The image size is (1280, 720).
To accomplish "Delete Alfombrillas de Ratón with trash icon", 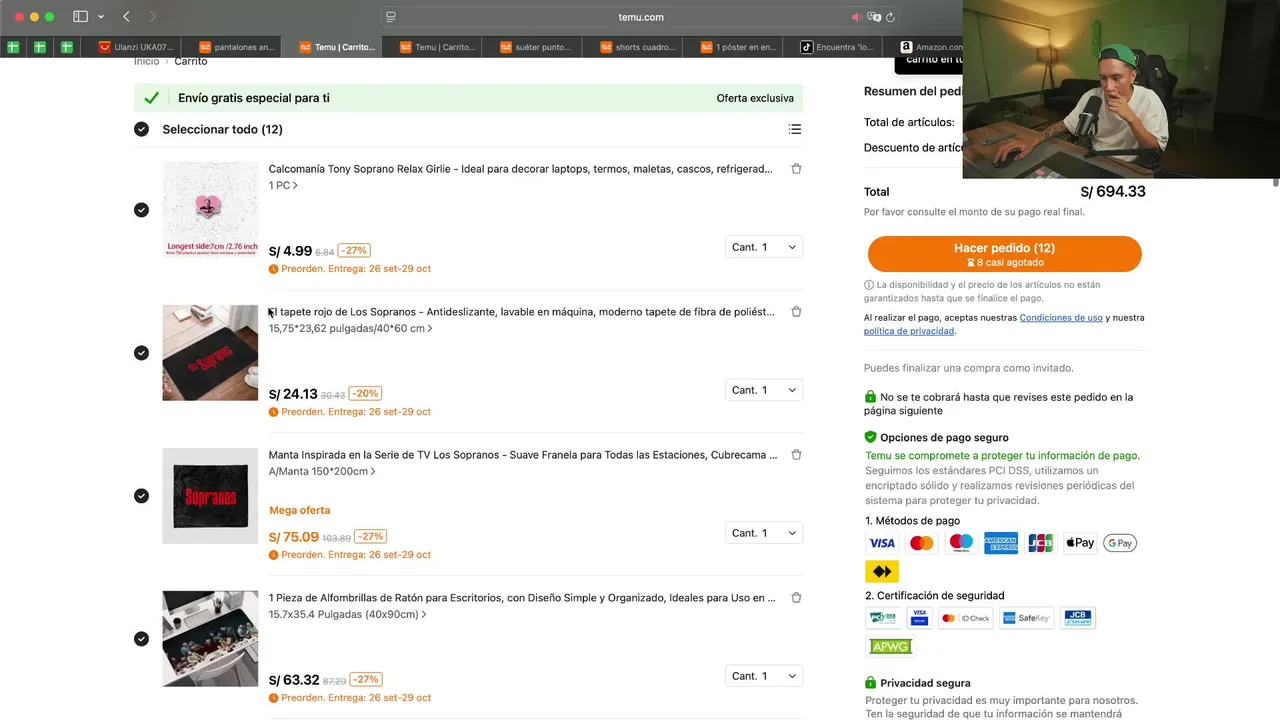I will (x=796, y=598).
